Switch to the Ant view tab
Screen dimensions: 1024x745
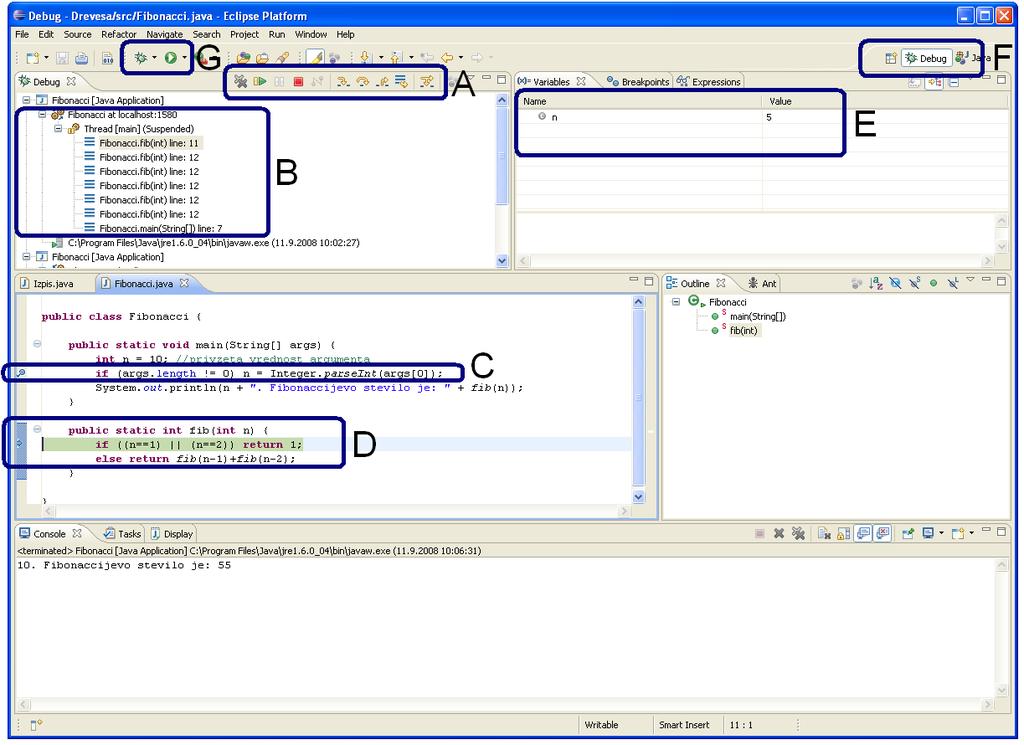pyautogui.click(x=762, y=283)
